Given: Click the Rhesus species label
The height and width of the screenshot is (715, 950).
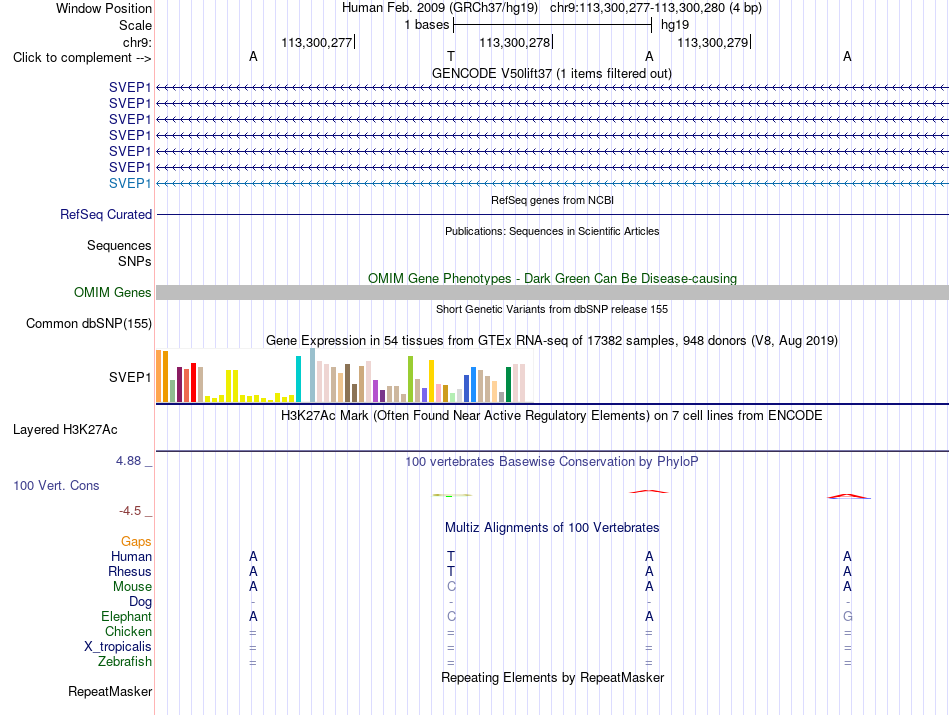Looking at the screenshot, I should pyautogui.click(x=130, y=571).
